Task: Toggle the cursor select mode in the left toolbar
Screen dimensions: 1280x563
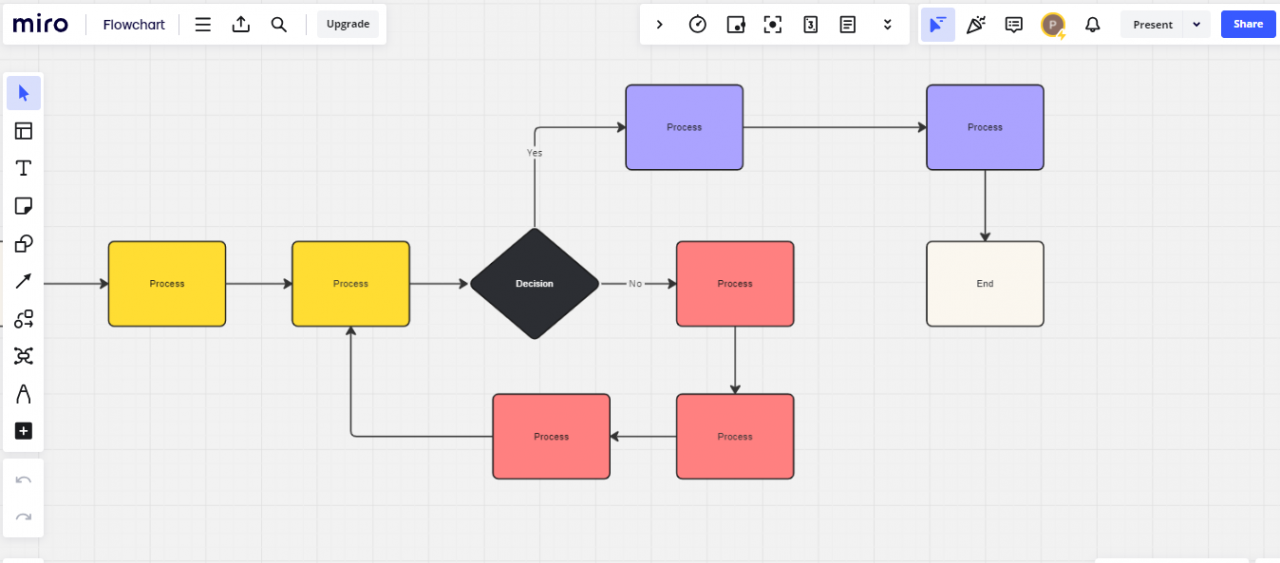Action: pyautogui.click(x=24, y=93)
